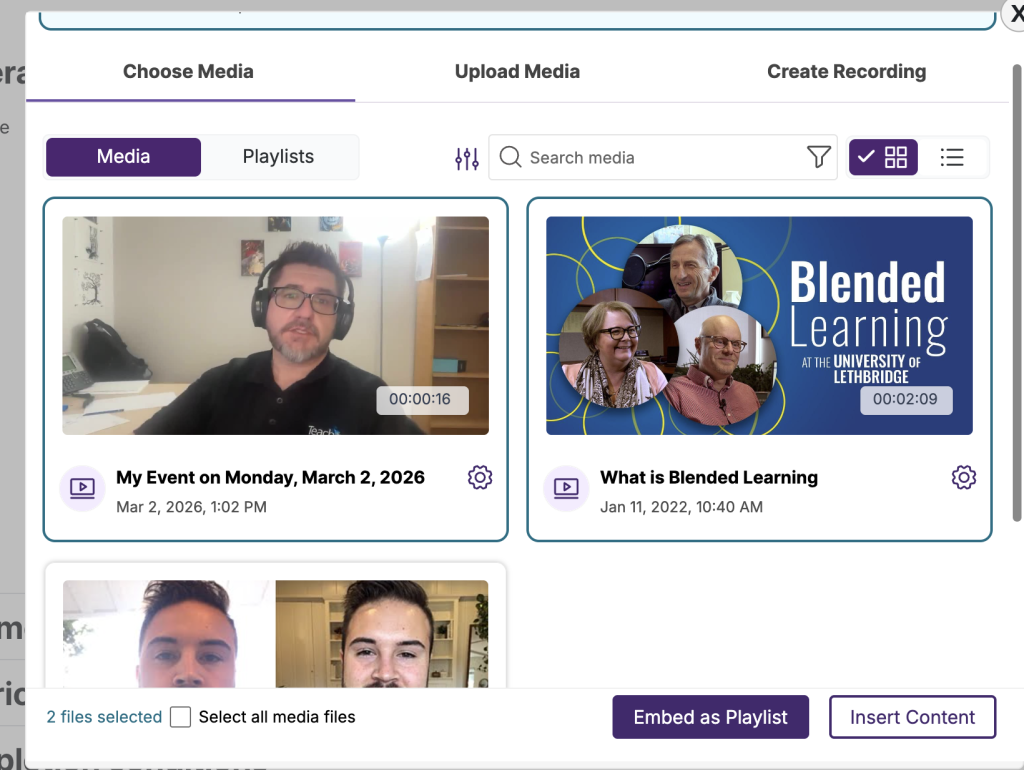Click the magnifier icon in search box

510,157
